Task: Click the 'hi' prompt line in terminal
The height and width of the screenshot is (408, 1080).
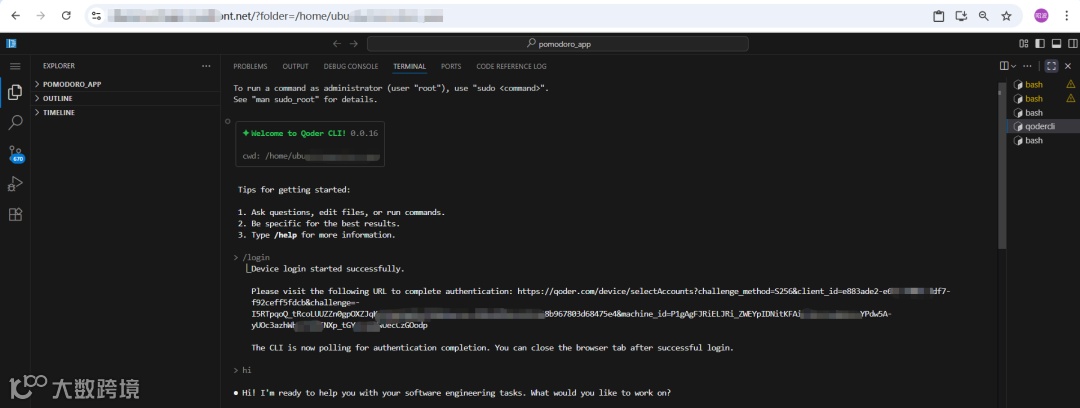Action: (x=242, y=370)
